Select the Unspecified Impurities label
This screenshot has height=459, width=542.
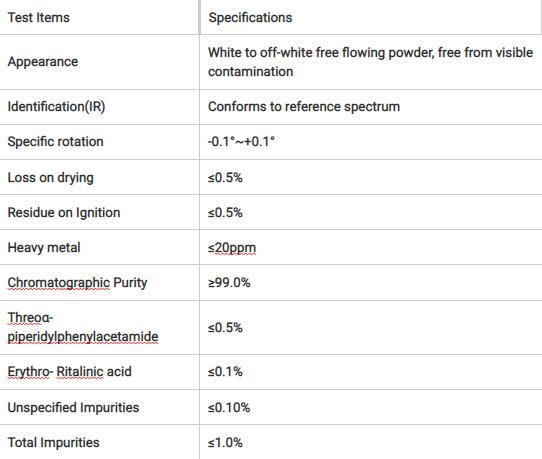[x=73, y=408]
